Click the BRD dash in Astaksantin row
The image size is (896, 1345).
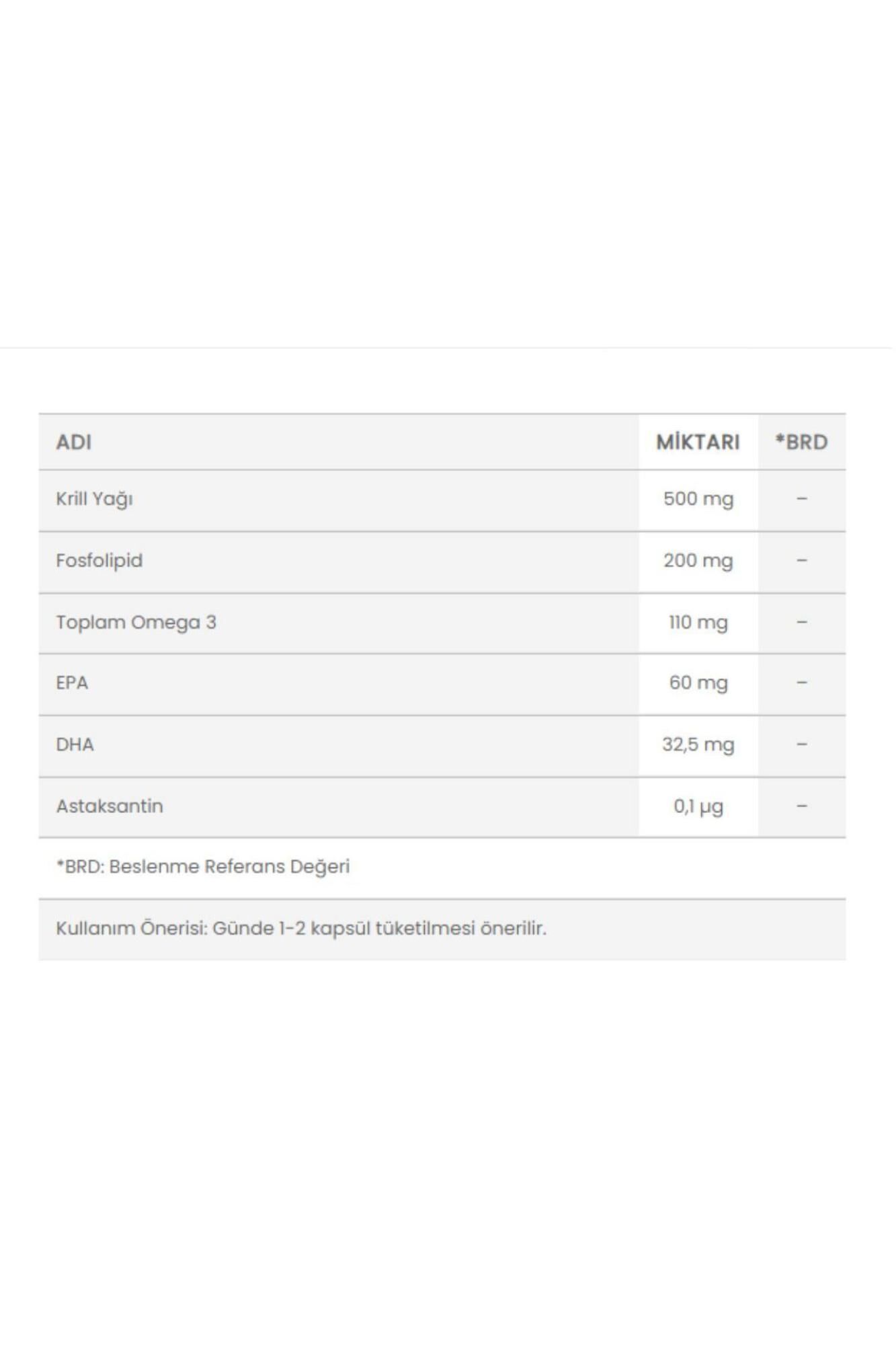801,806
